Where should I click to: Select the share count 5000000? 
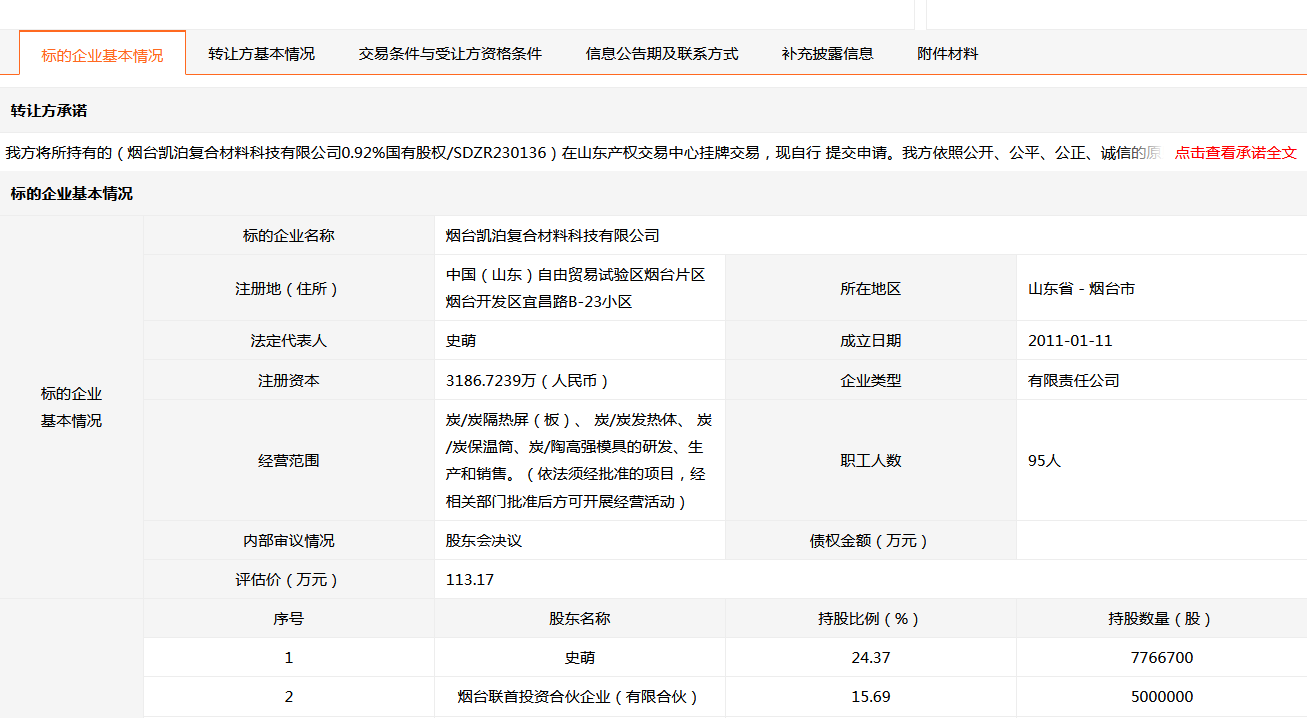pyautogui.click(x=1162, y=697)
